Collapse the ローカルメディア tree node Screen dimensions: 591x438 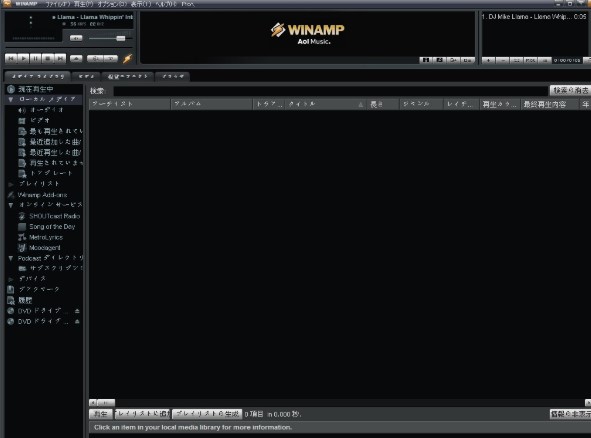[11, 100]
